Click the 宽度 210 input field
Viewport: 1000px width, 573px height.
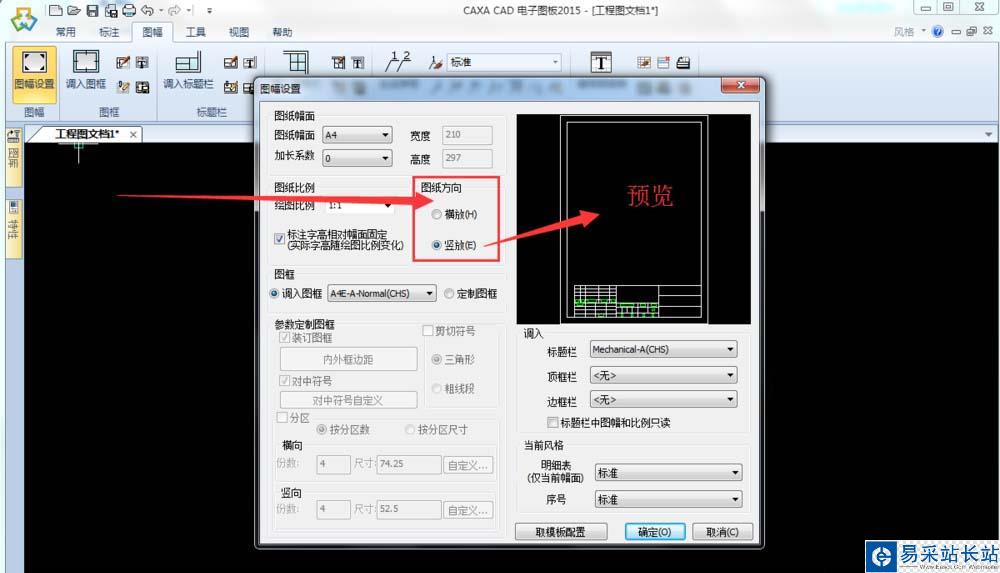tap(467, 135)
